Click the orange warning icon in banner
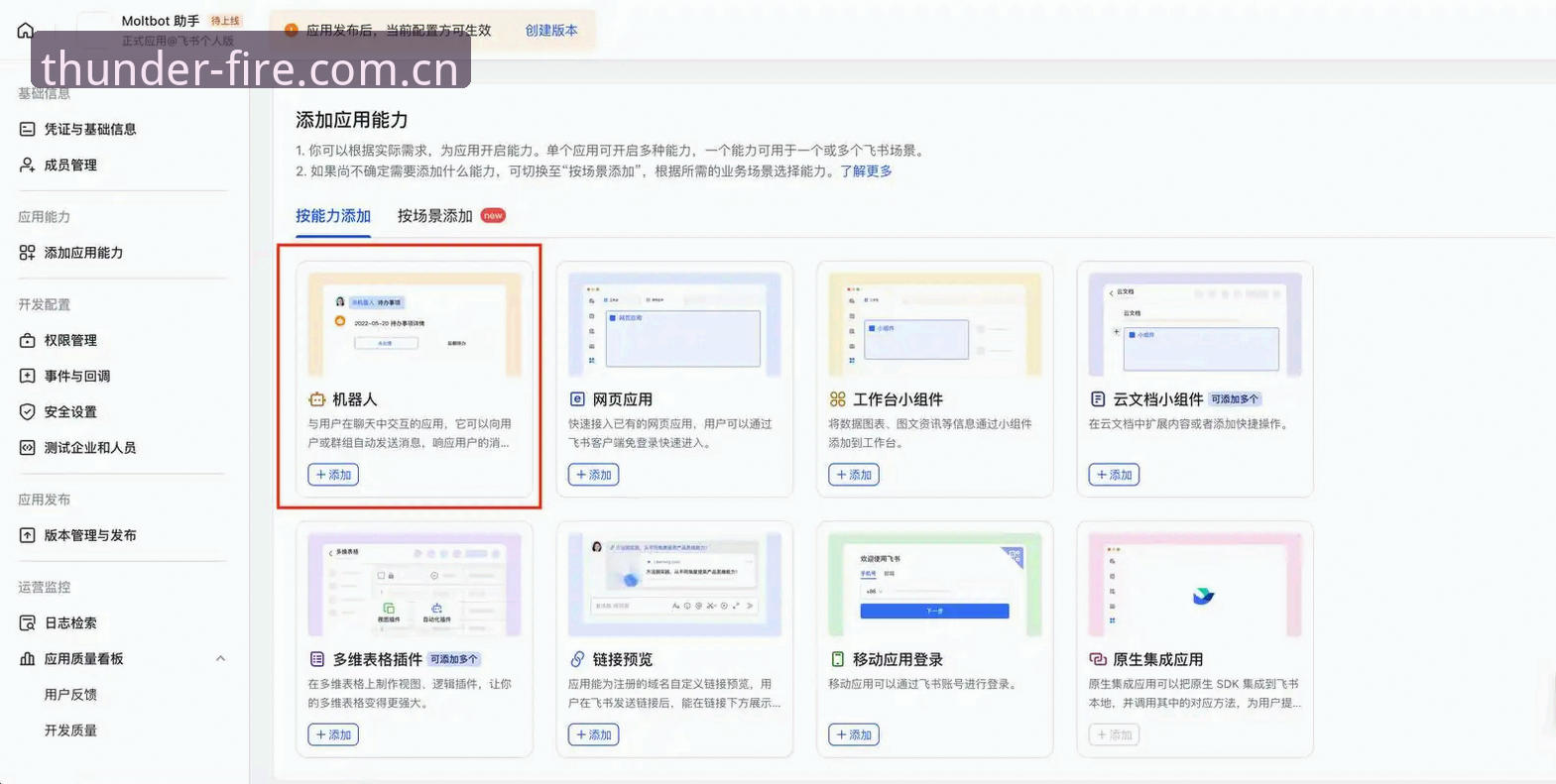This screenshot has height=784, width=1556. pyautogui.click(x=292, y=30)
